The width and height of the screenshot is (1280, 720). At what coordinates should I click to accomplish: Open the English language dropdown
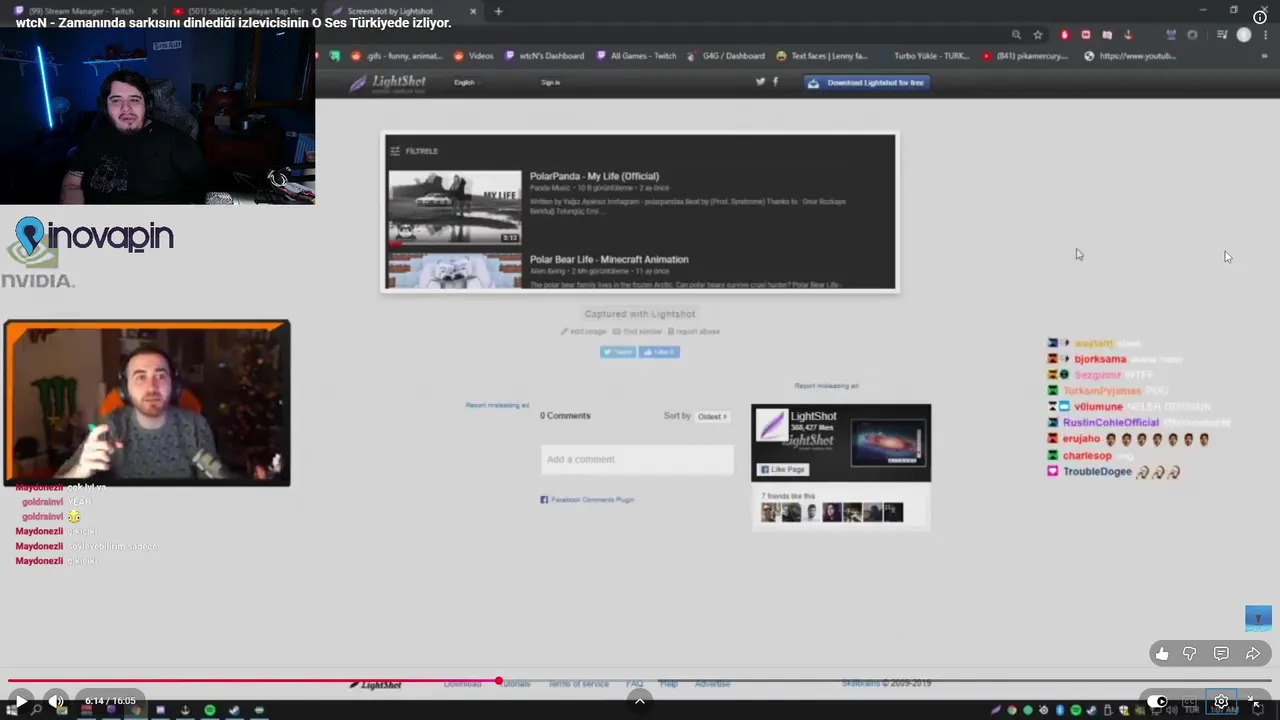[x=466, y=82]
